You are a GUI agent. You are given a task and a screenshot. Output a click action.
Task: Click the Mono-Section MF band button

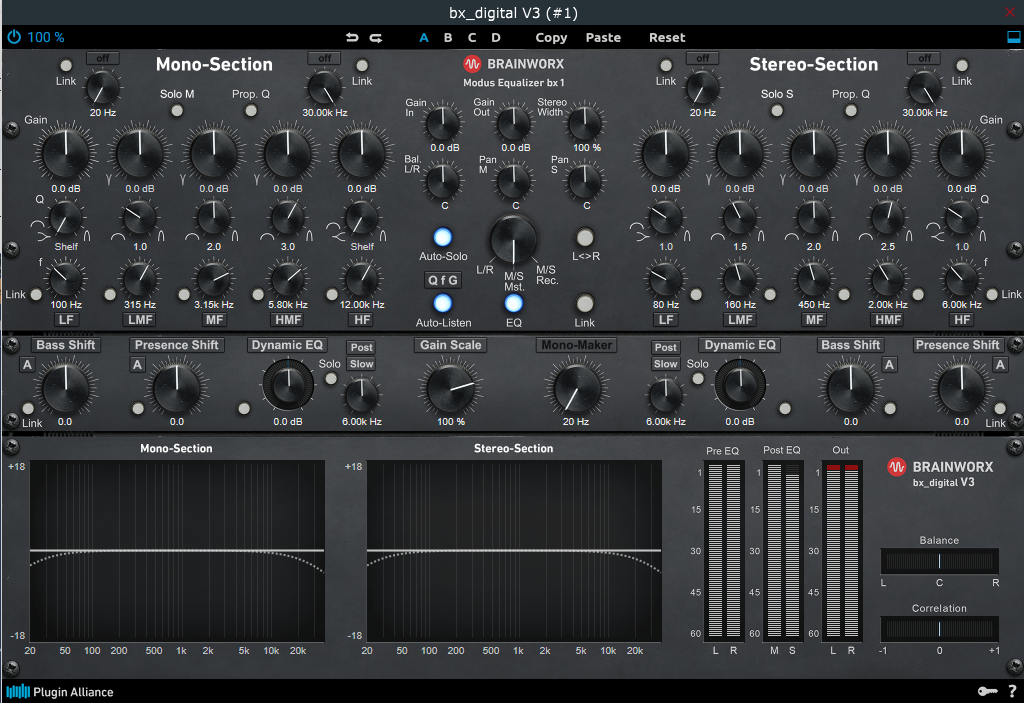click(x=214, y=319)
